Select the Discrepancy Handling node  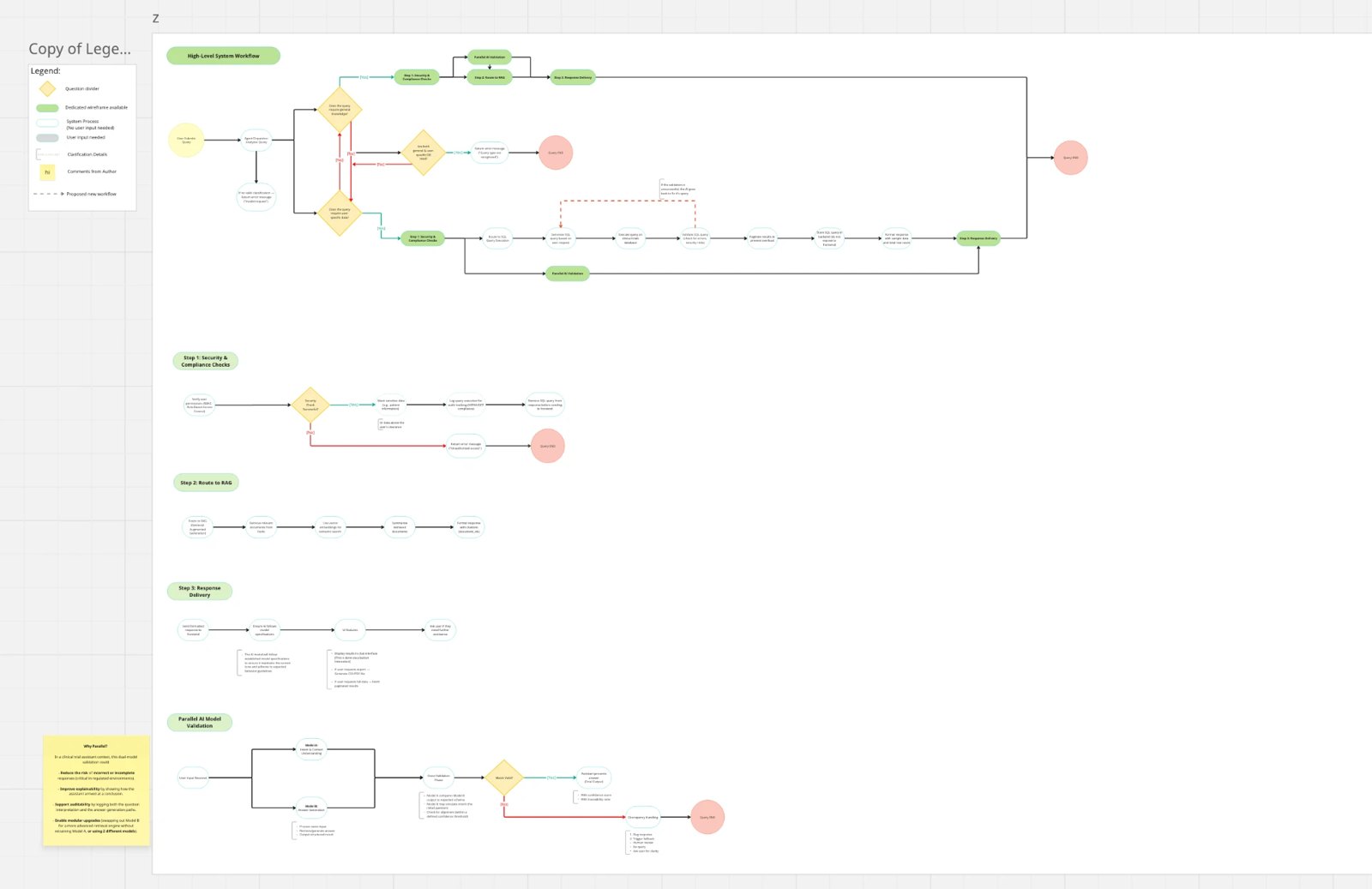643,817
